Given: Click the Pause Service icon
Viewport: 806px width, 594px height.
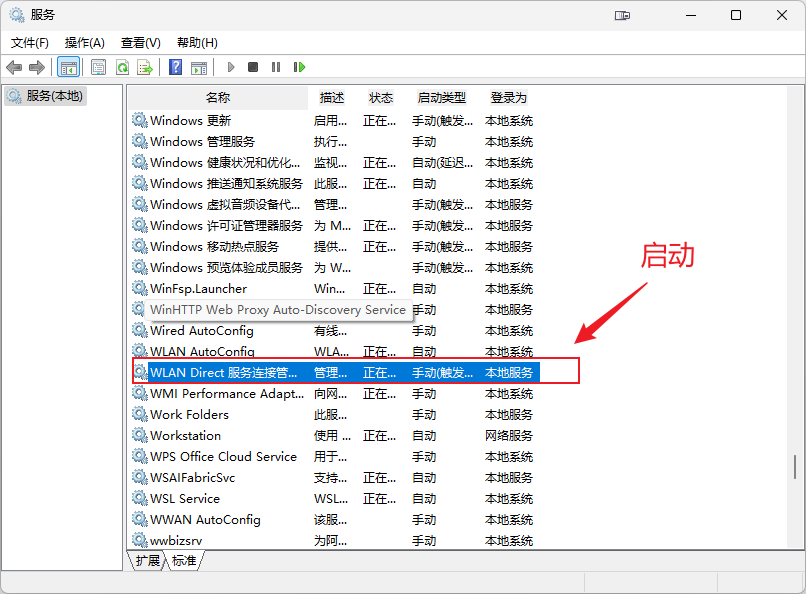Looking at the screenshot, I should pos(276,67).
